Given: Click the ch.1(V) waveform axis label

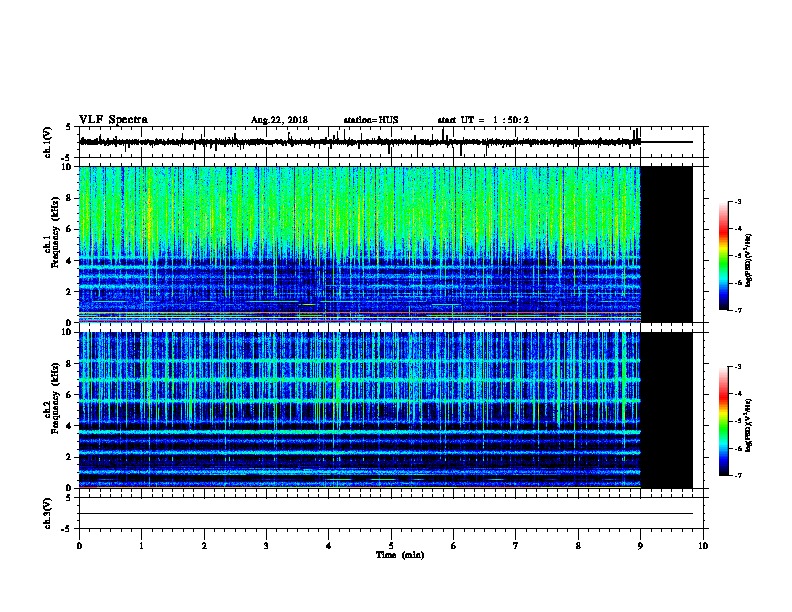Looking at the screenshot, I should pyautogui.click(x=48, y=142).
